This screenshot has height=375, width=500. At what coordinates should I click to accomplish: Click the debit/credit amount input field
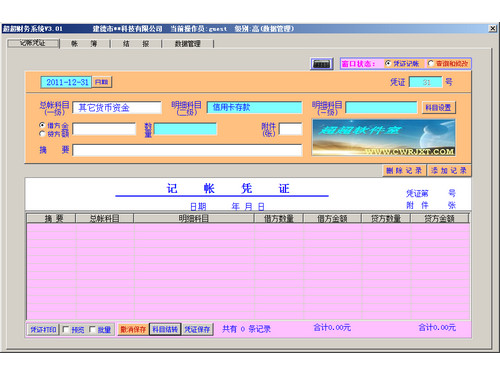point(104,129)
